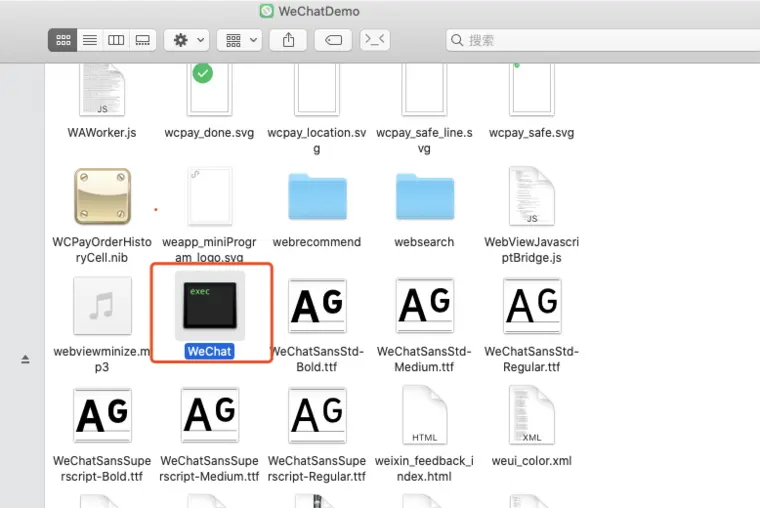This screenshot has height=508, width=760.
Task: Select the websearch folder icon
Action: coord(425,196)
